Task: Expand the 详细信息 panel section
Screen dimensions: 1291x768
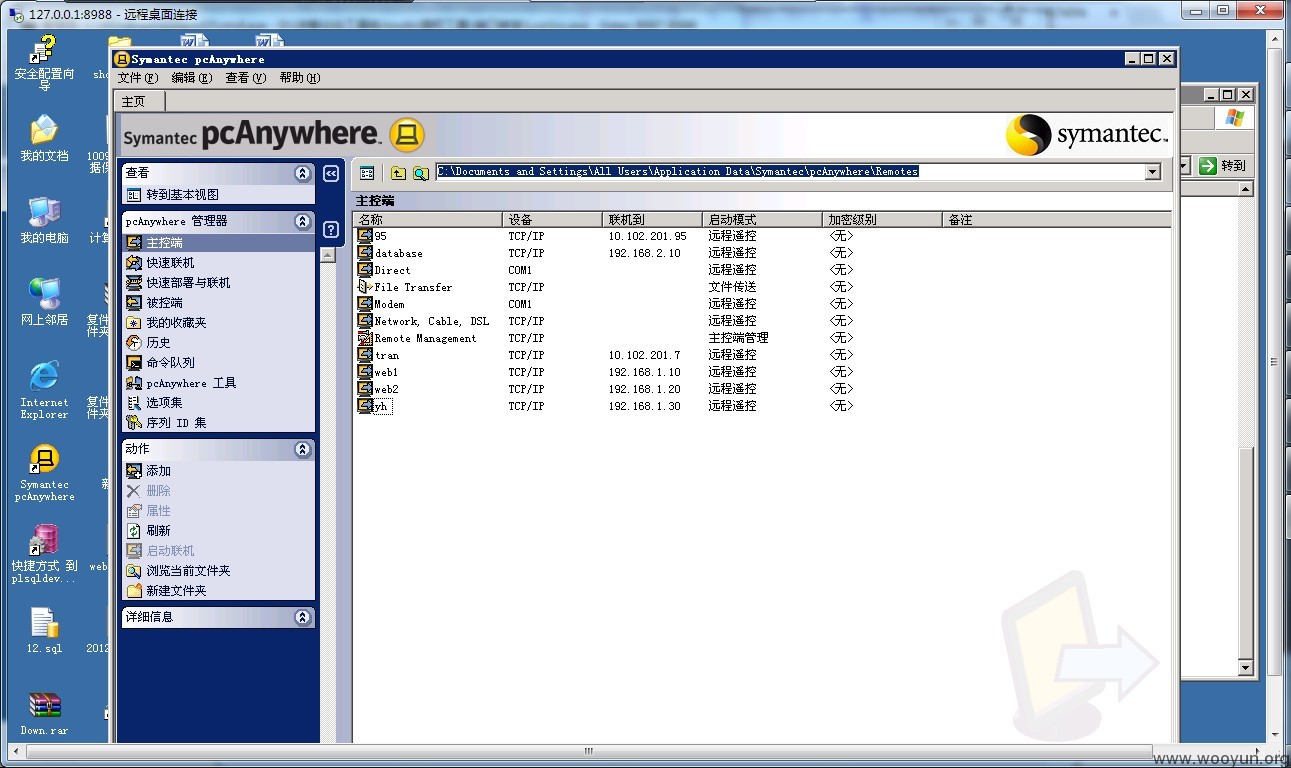Action: 303,617
